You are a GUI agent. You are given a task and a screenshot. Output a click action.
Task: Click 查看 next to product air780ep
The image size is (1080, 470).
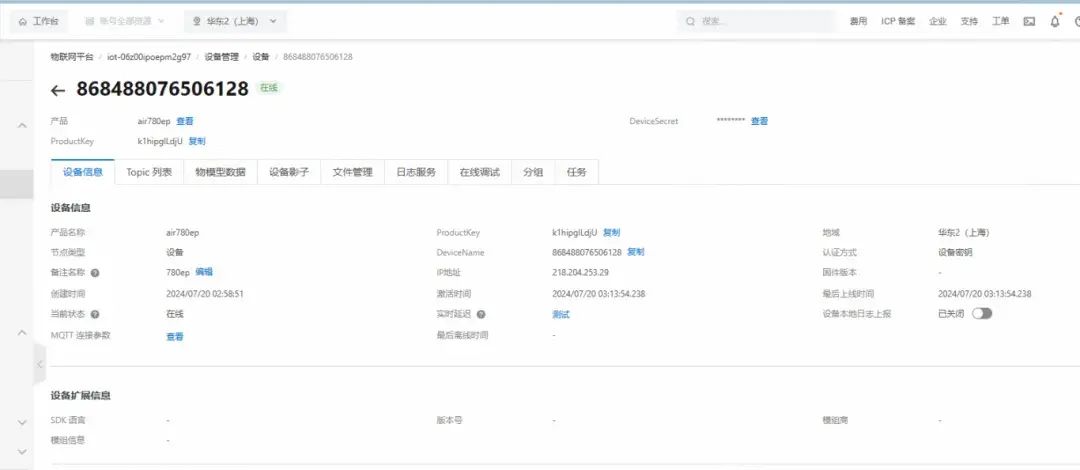tap(185, 121)
